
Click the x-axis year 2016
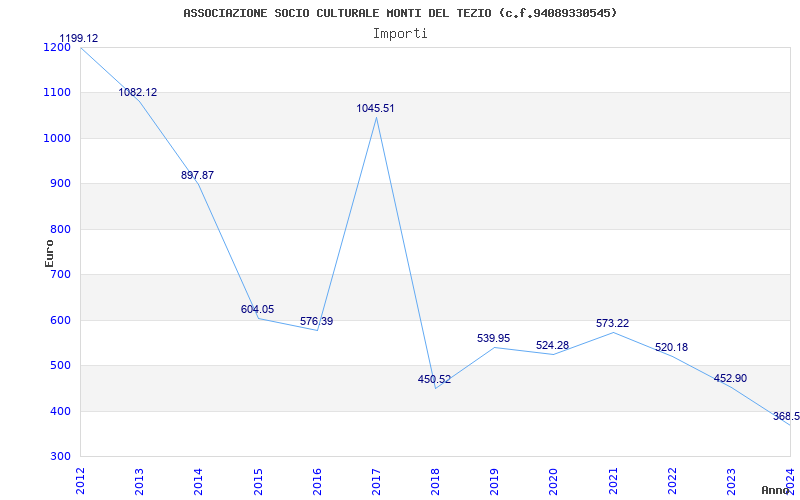pos(317,481)
